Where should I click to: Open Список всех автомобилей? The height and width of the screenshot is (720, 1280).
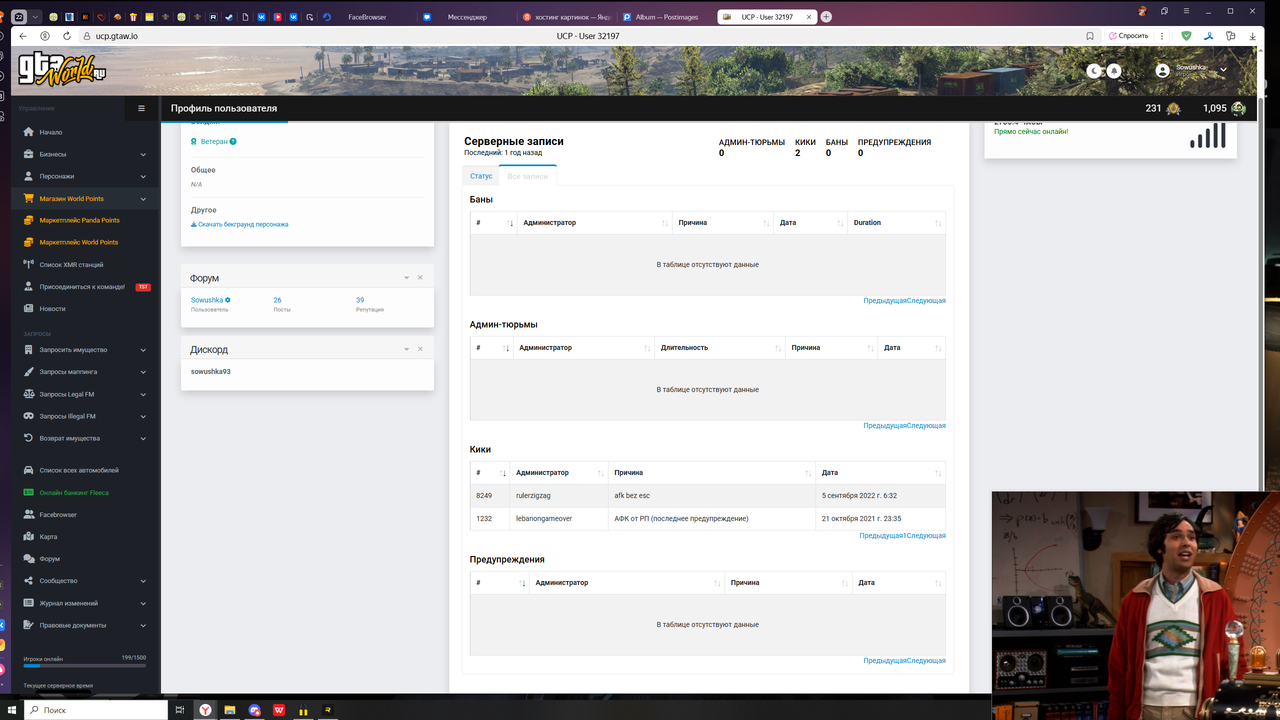click(79, 470)
